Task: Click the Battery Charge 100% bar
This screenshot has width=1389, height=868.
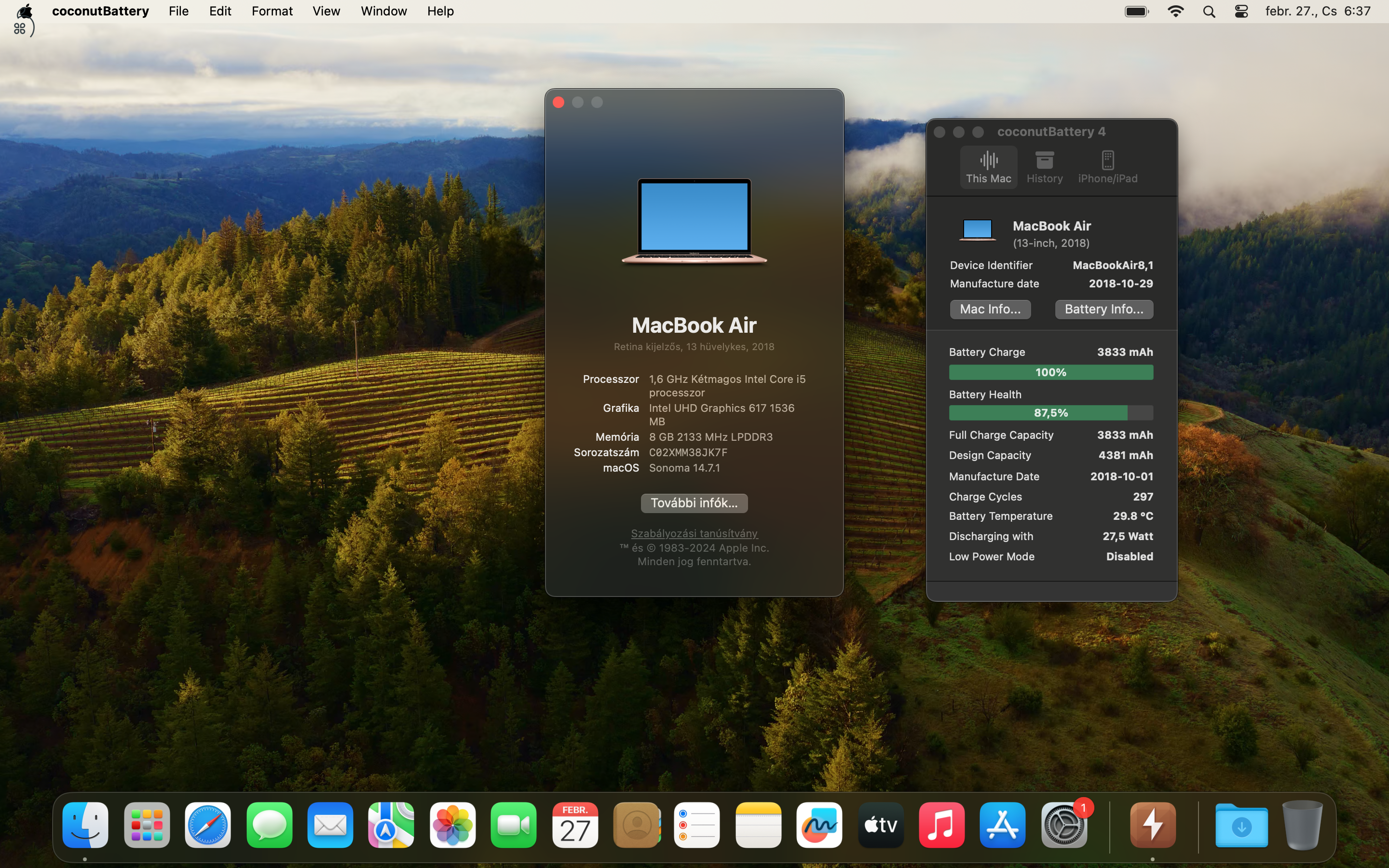Action: (1051, 373)
